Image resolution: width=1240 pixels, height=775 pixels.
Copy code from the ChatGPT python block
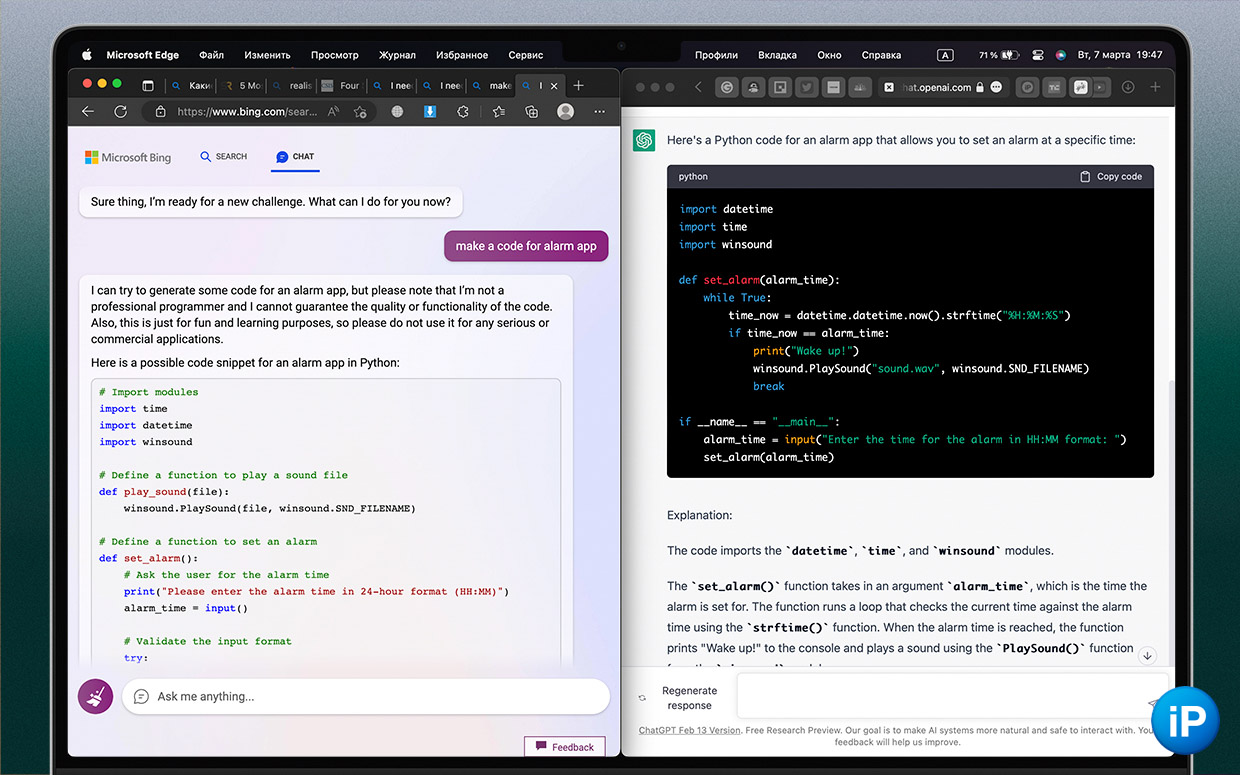(x=1111, y=176)
